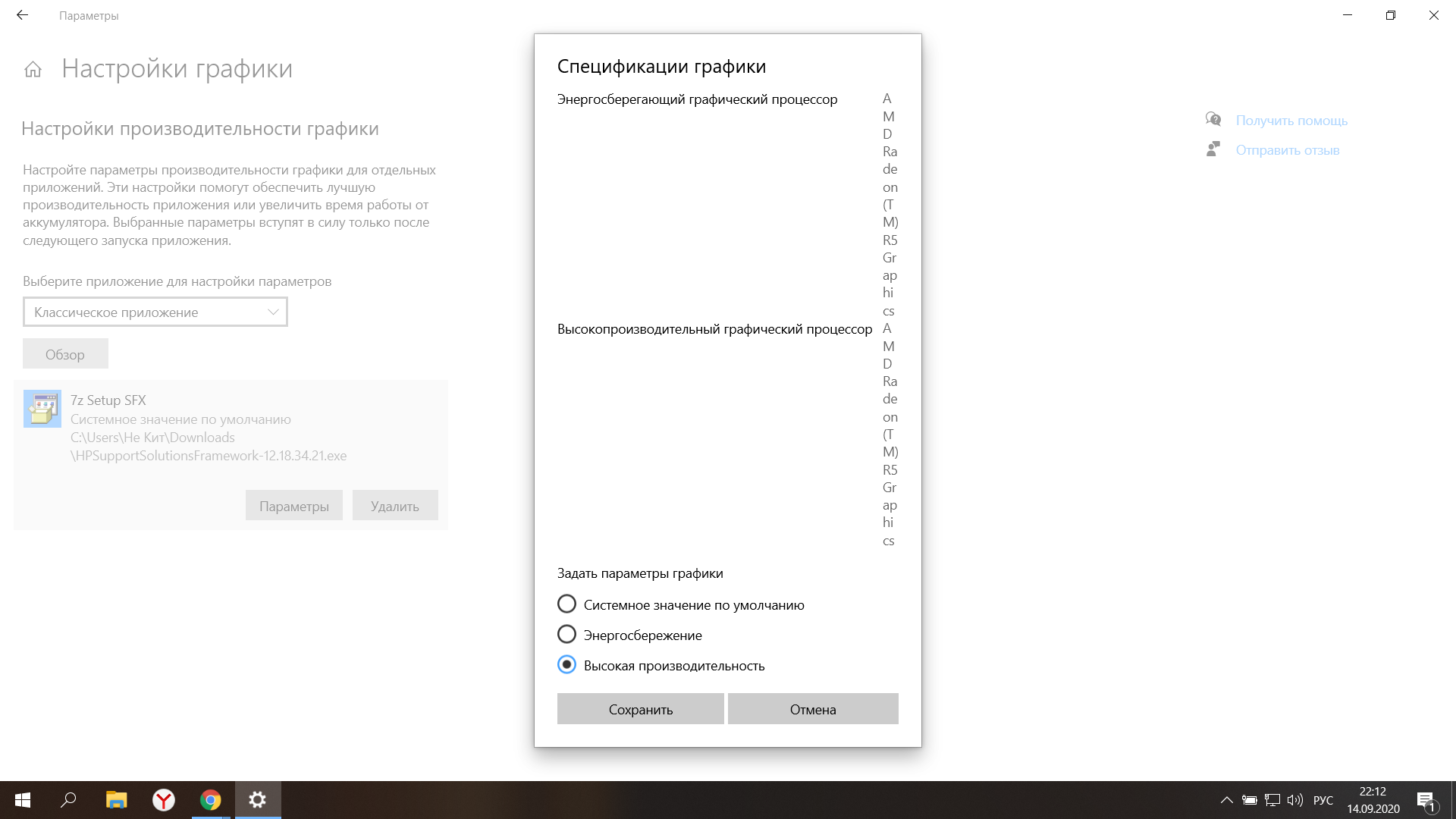The height and width of the screenshot is (819, 1456).
Task: Open the Получить помощь link
Action: 1291,121
